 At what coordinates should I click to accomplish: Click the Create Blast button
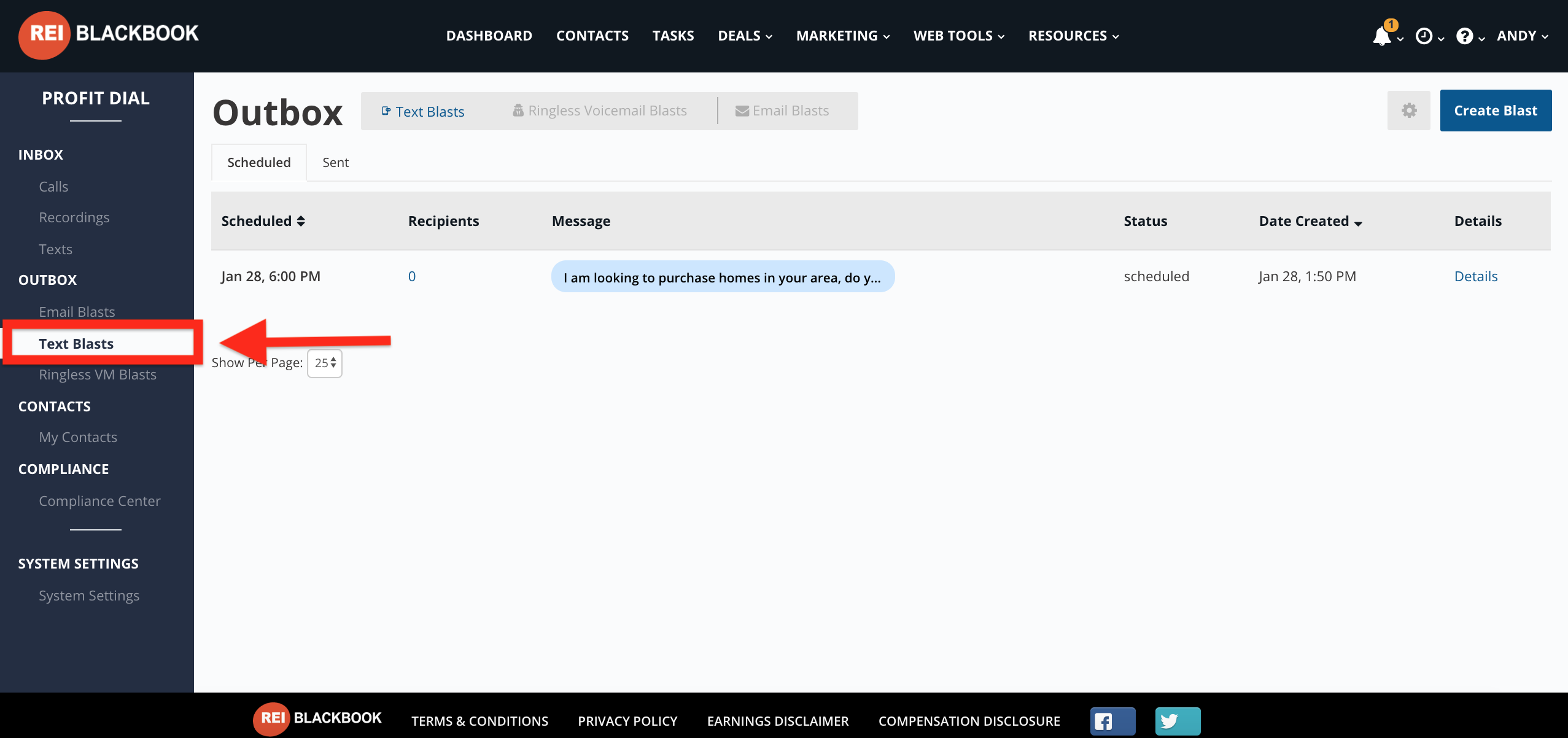pos(1496,111)
